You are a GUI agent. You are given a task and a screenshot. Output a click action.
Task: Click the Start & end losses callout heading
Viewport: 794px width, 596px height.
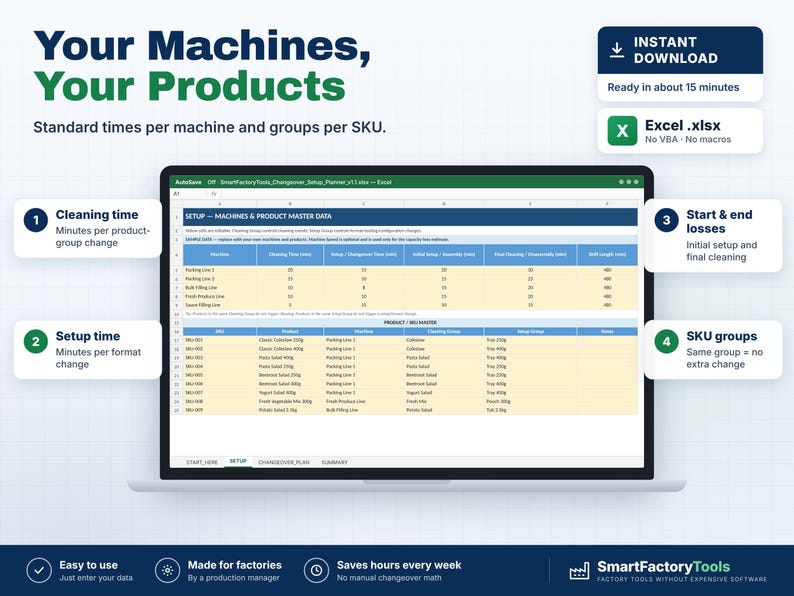pos(719,222)
